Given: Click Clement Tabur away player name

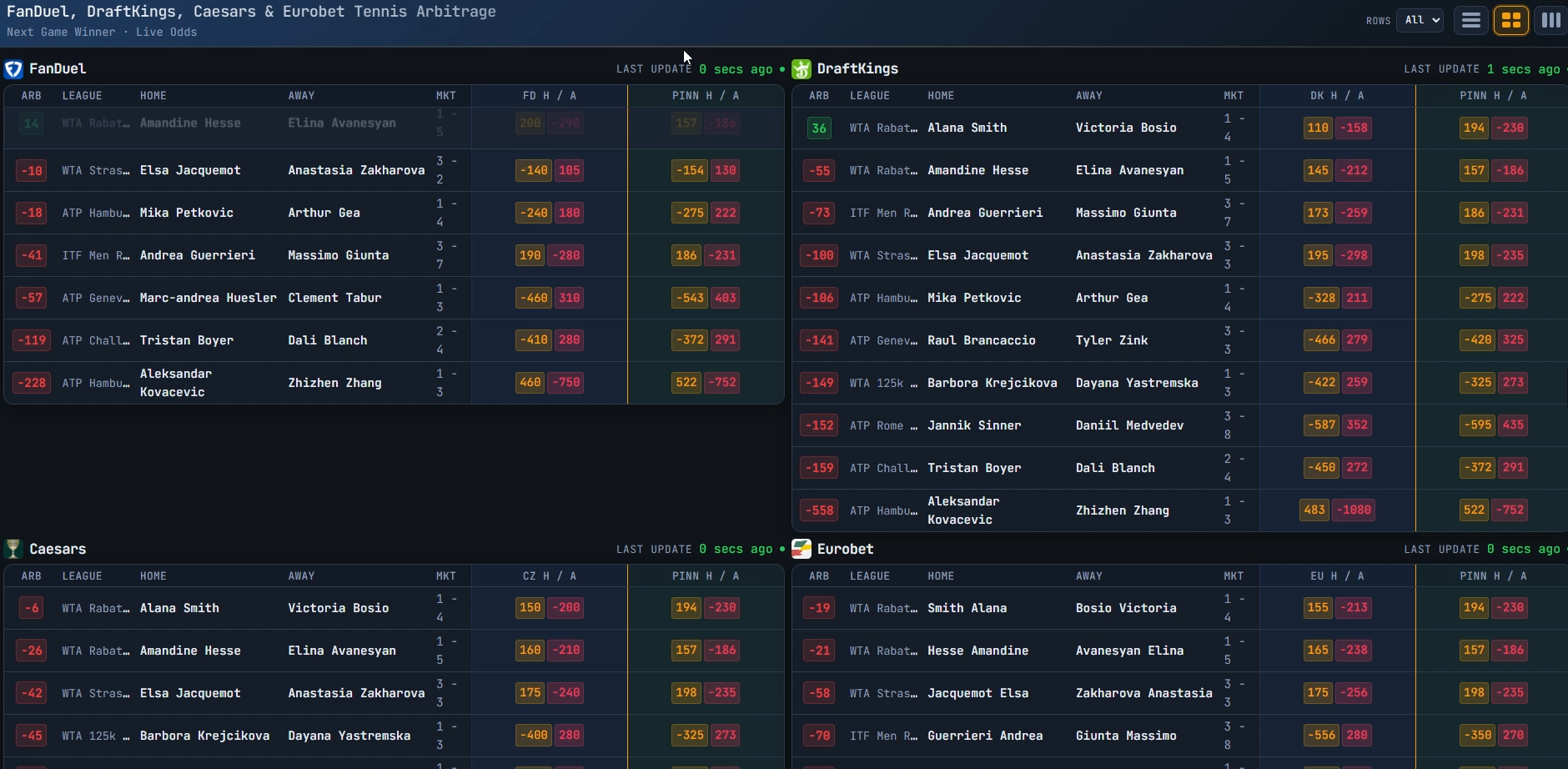Looking at the screenshot, I should (x=334, y=298).
